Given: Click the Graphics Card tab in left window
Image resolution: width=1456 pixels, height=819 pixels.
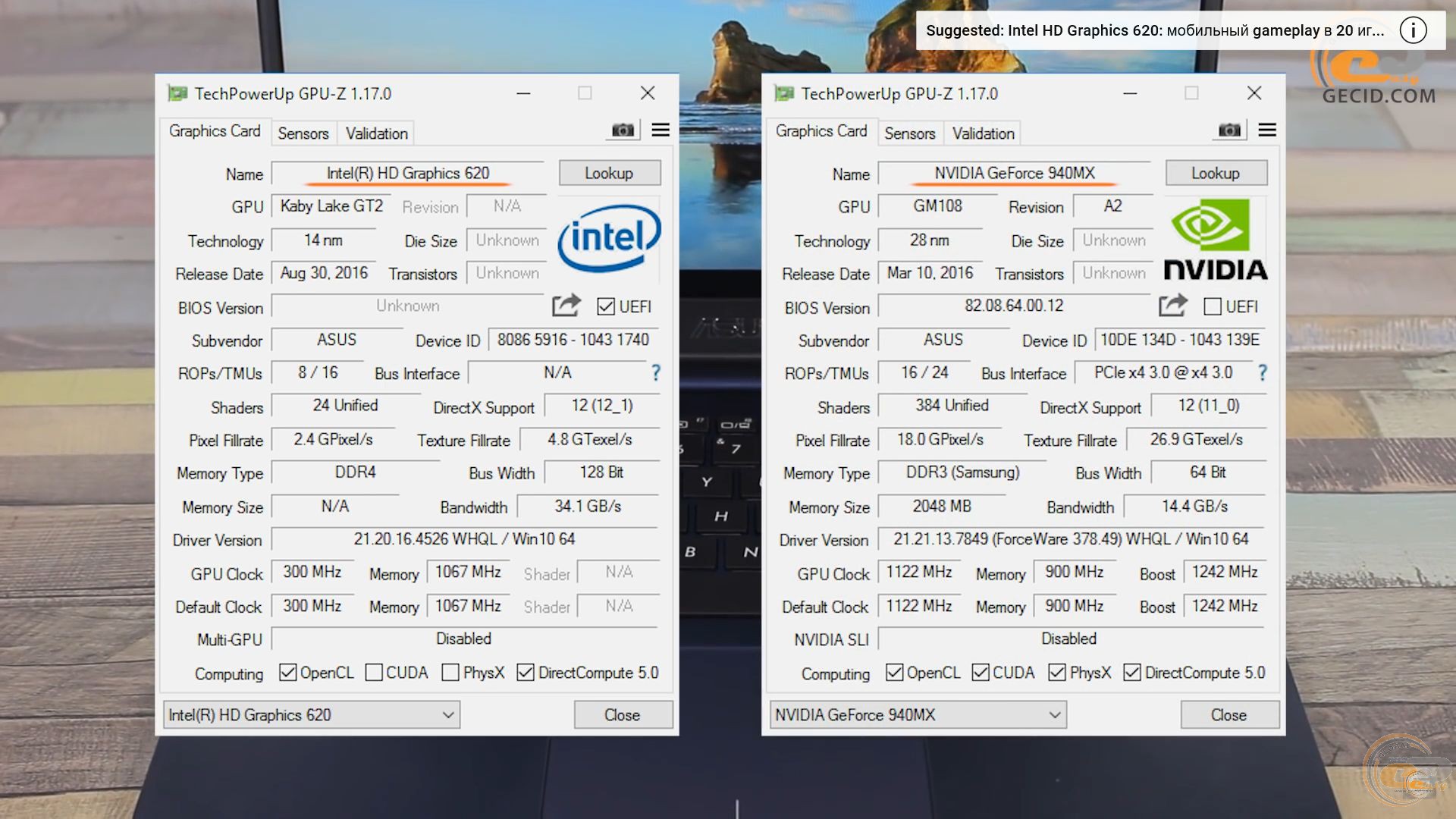Looking at the screenshot, I should pos(213,132).
